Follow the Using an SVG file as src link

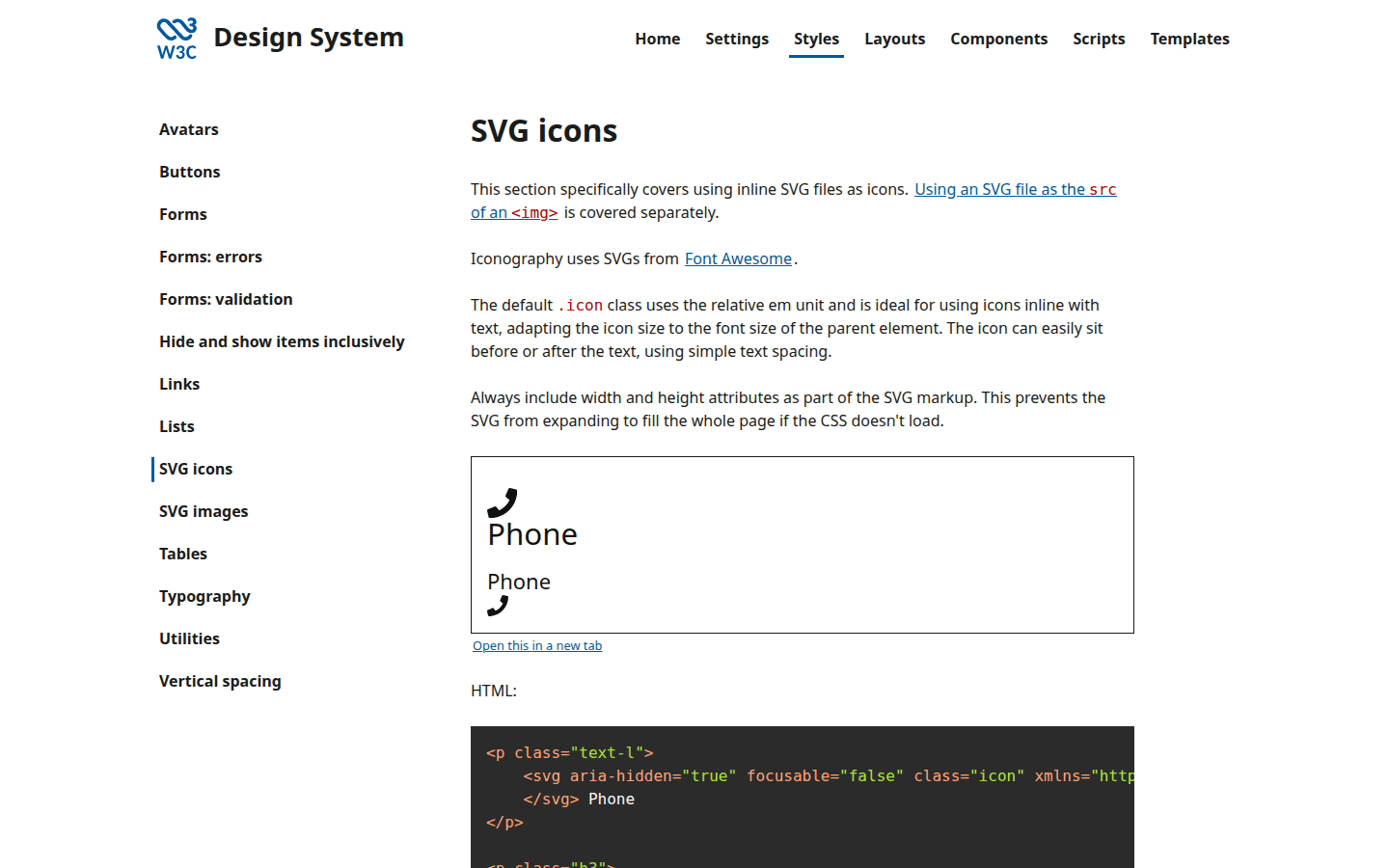1015,189
